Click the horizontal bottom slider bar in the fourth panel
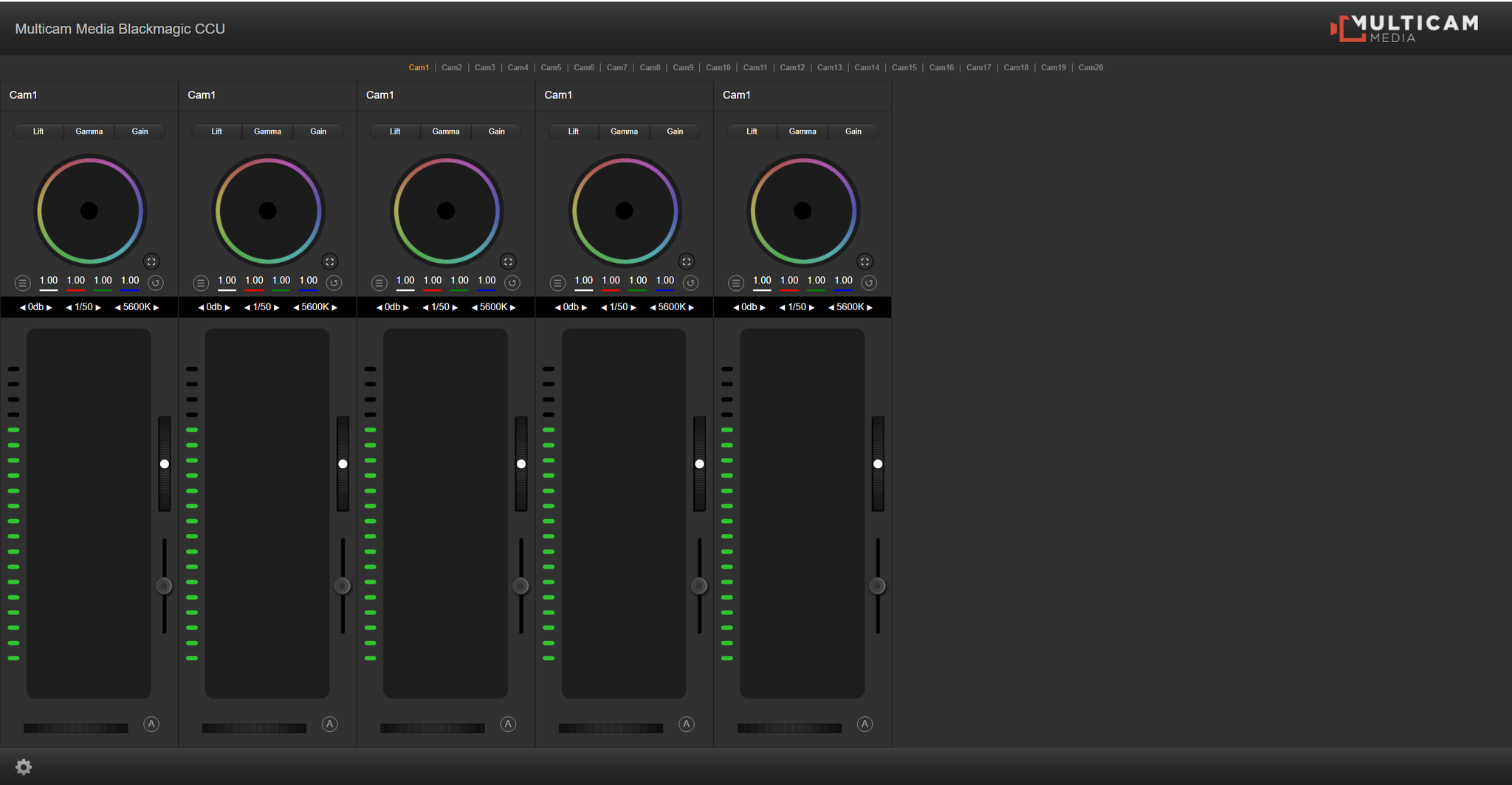Image resolution: width=1512 pixels, height=785 pixels. (x=611, y=728)
